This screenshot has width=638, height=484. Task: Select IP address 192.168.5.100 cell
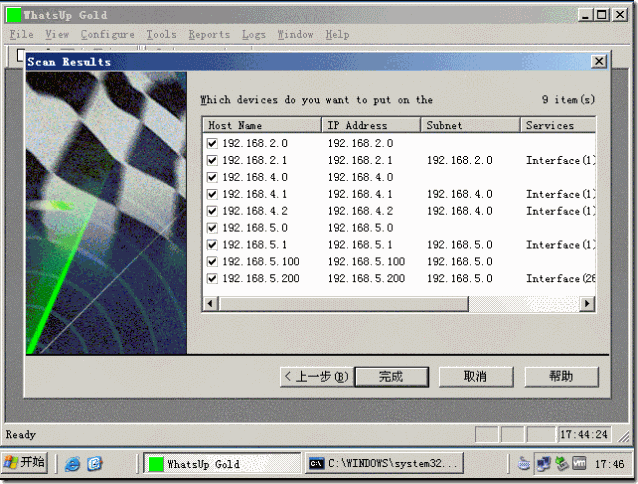point(367,262)
